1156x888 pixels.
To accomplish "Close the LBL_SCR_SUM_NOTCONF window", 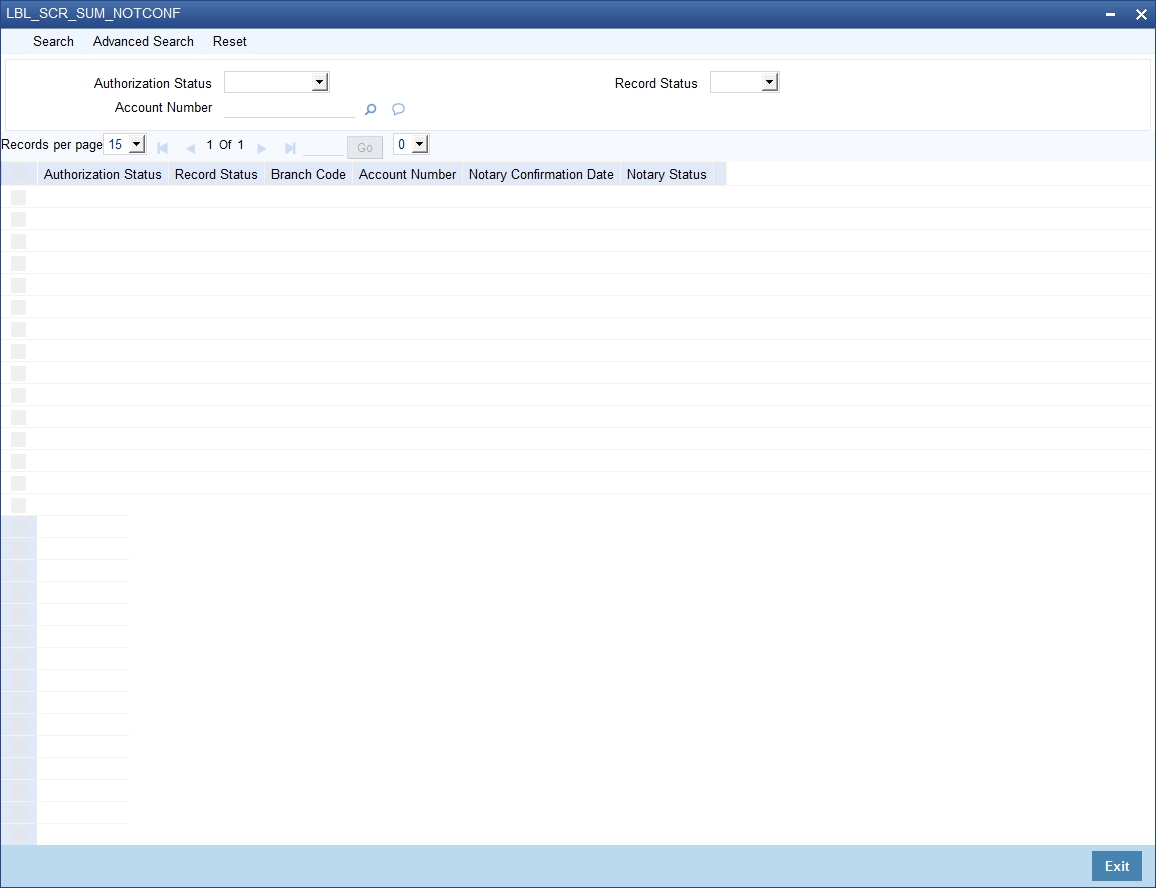I will click(1141, 15).
